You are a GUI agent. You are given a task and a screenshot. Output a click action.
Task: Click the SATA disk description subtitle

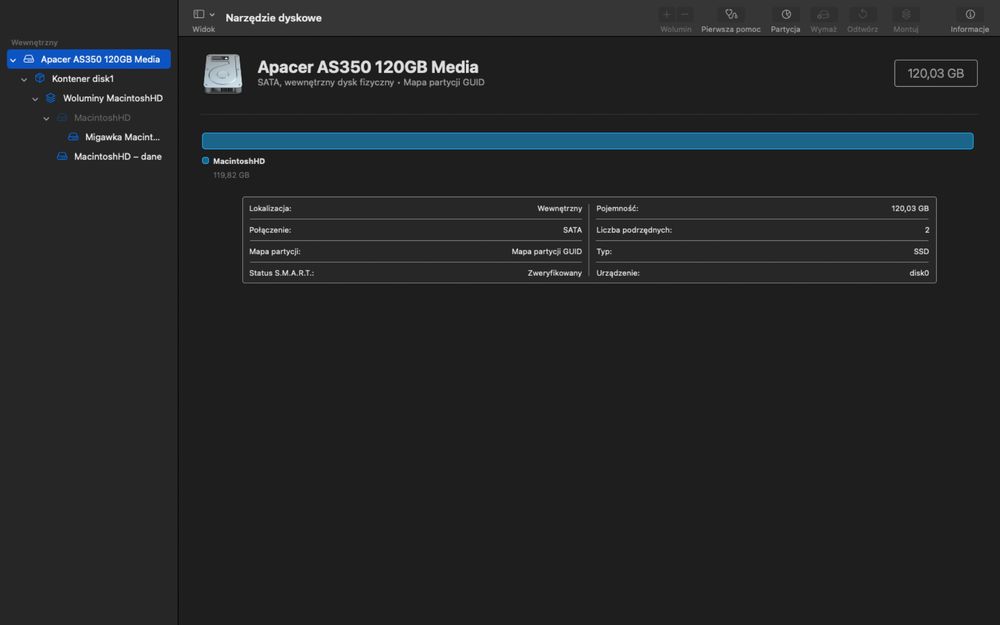coord(371,82)
